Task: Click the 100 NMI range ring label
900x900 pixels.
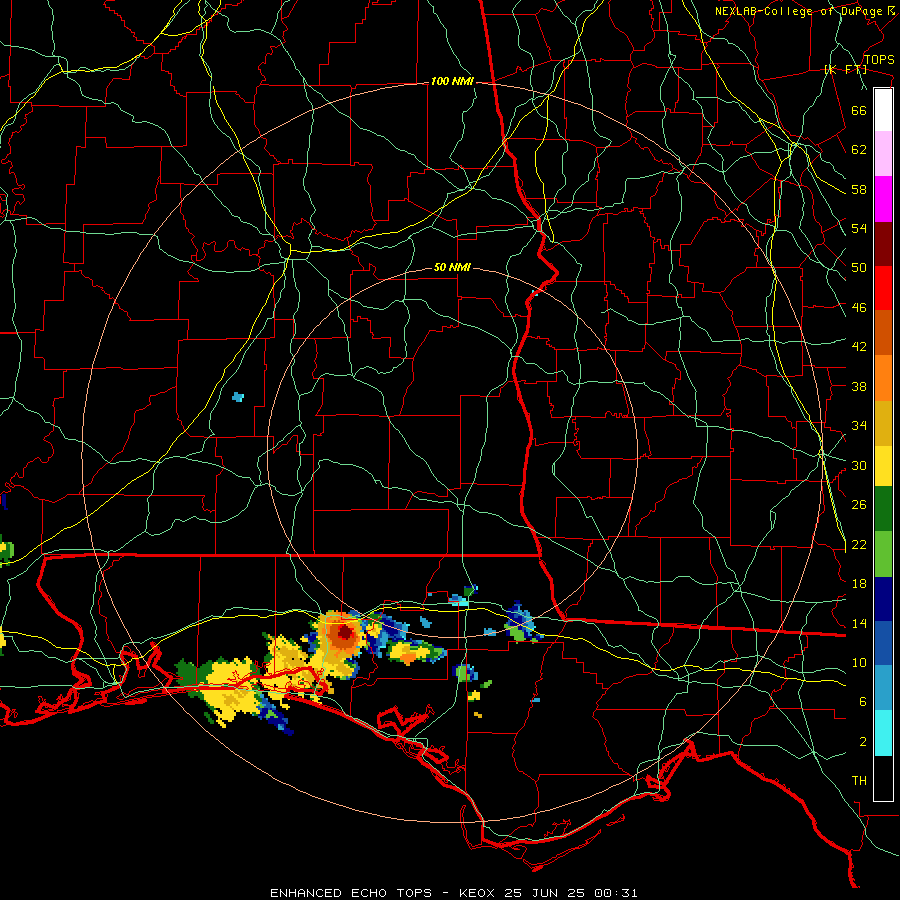Action: (452, 82)
